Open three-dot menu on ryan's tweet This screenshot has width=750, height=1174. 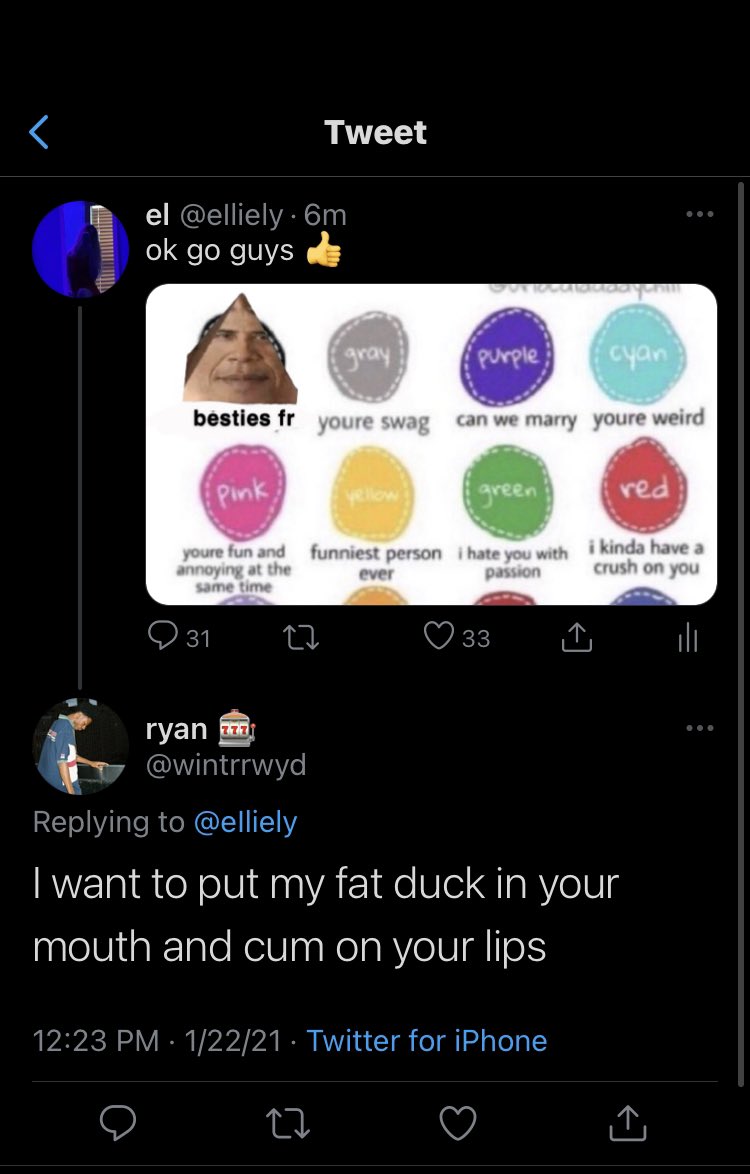point(699,728)
